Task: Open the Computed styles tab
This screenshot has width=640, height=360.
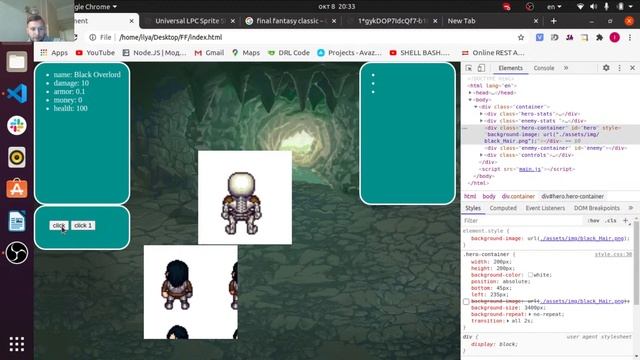Action: [x=503, y=208]
